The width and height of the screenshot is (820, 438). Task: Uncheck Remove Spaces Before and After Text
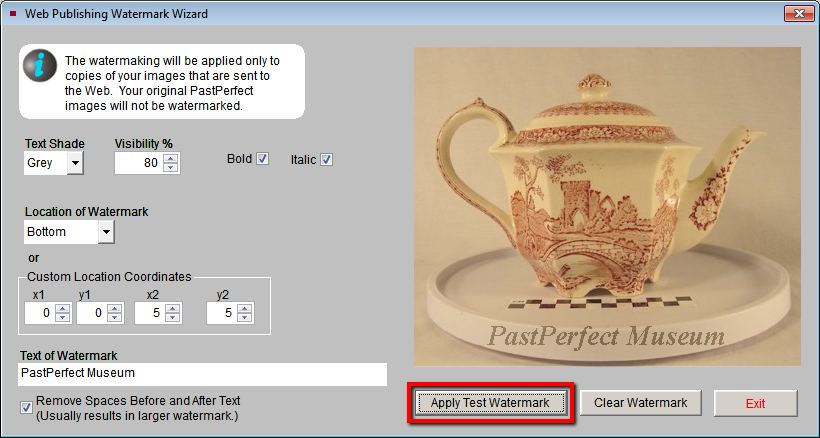[26, 407]
